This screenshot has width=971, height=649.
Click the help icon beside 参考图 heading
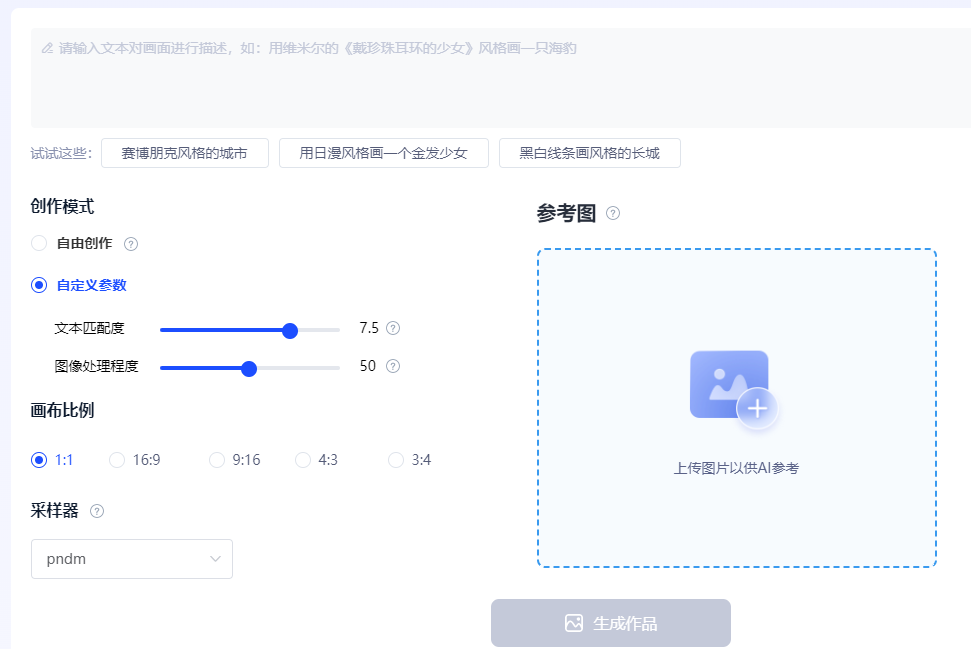(x=613, y=214)
